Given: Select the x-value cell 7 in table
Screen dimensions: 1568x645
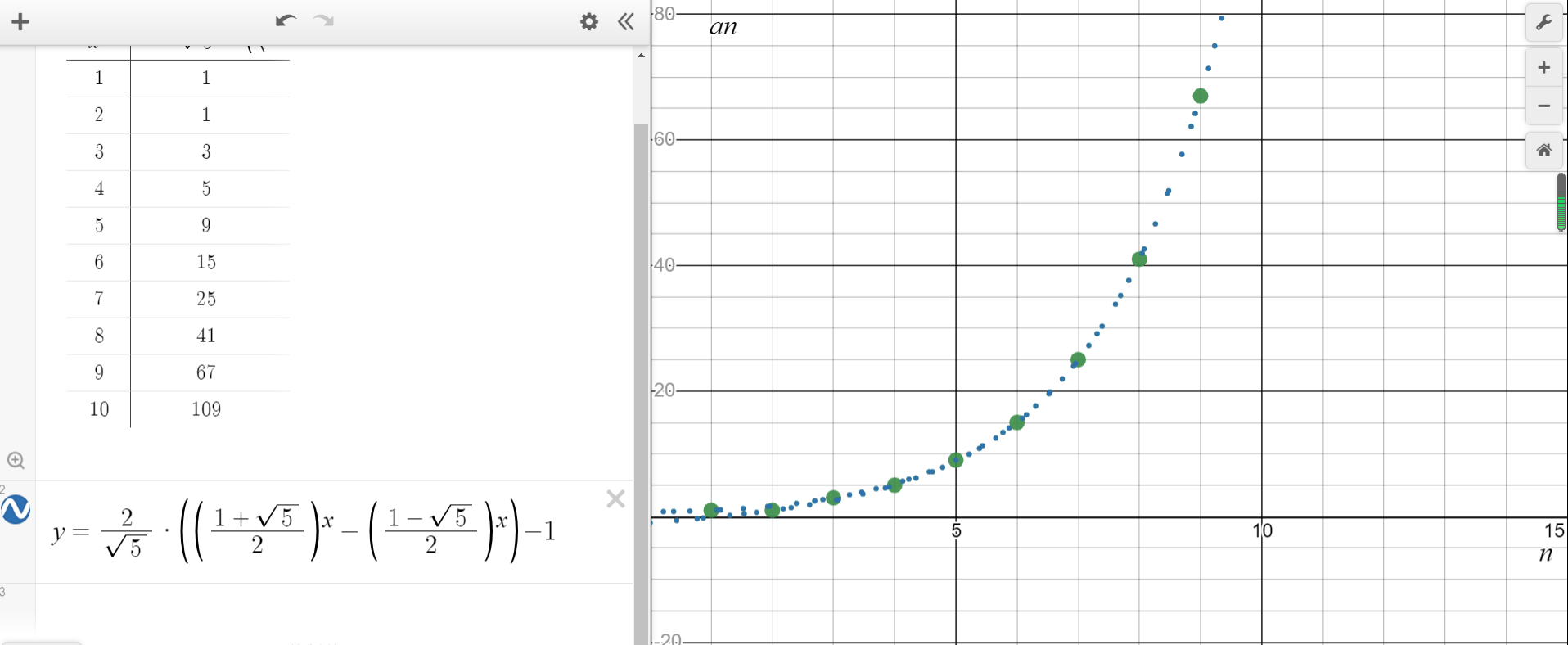Looking at the screenshot, I should (x=99, y=299).
